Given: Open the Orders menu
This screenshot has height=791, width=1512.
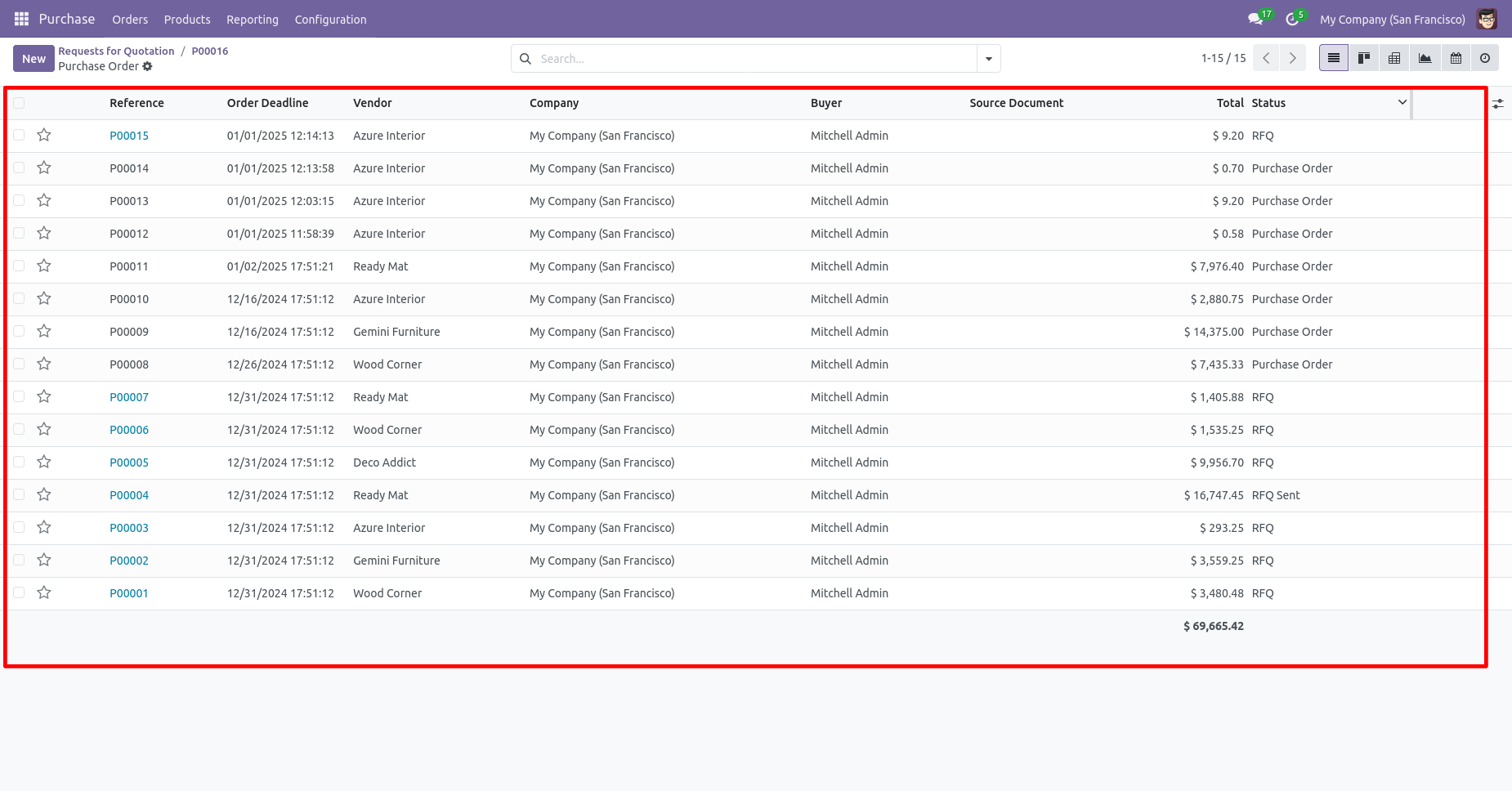Looking at the screenshot, I should 130,20.
